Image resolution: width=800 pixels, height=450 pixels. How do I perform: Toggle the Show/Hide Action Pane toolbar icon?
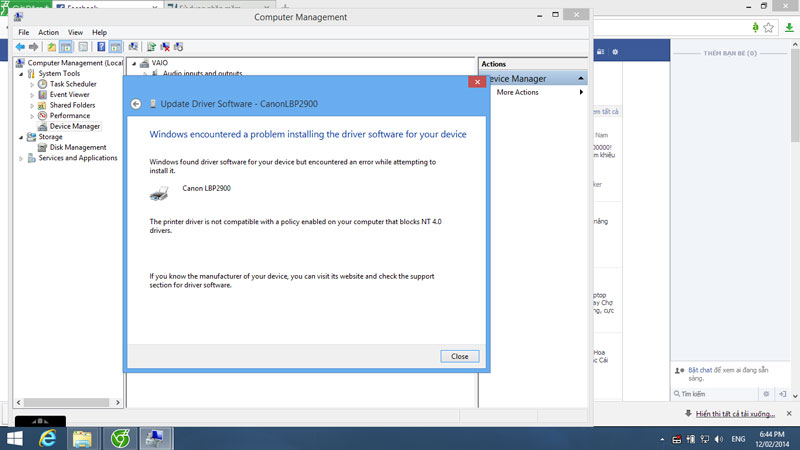[x=116, y=47]
